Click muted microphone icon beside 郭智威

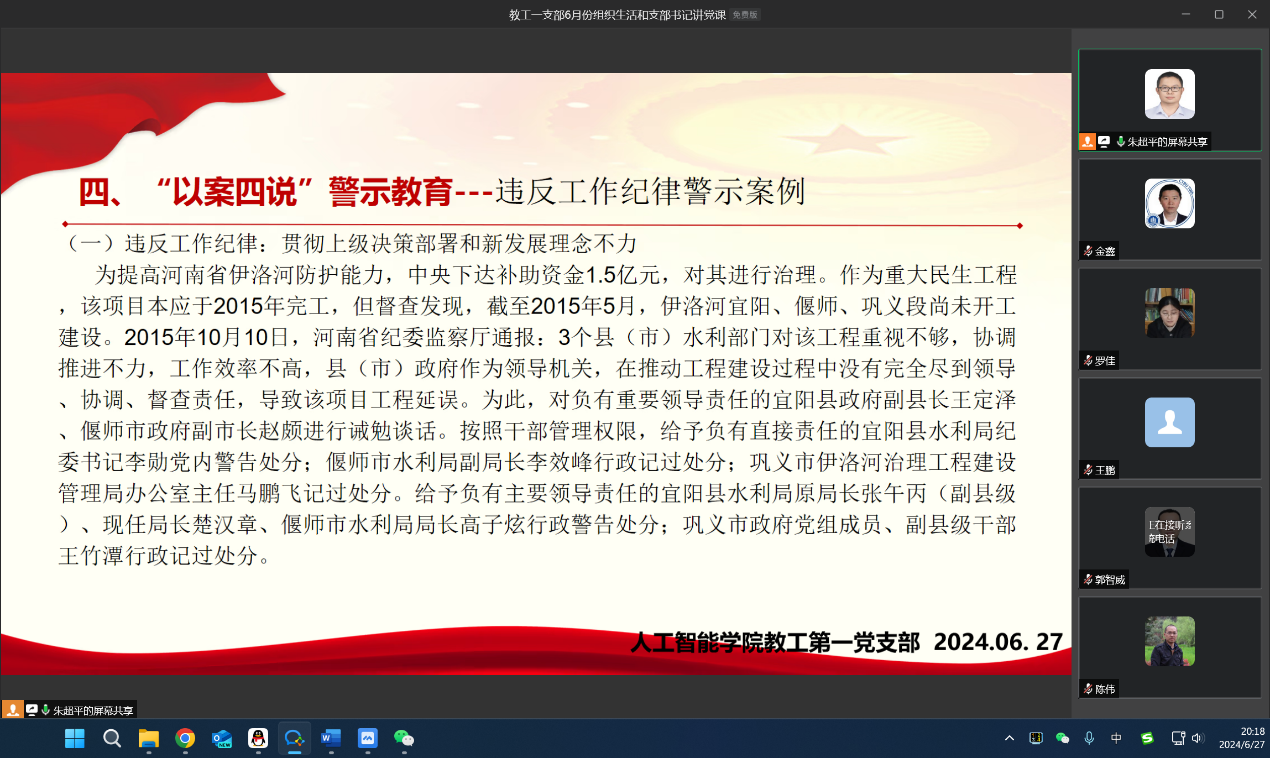[1087, 580]
